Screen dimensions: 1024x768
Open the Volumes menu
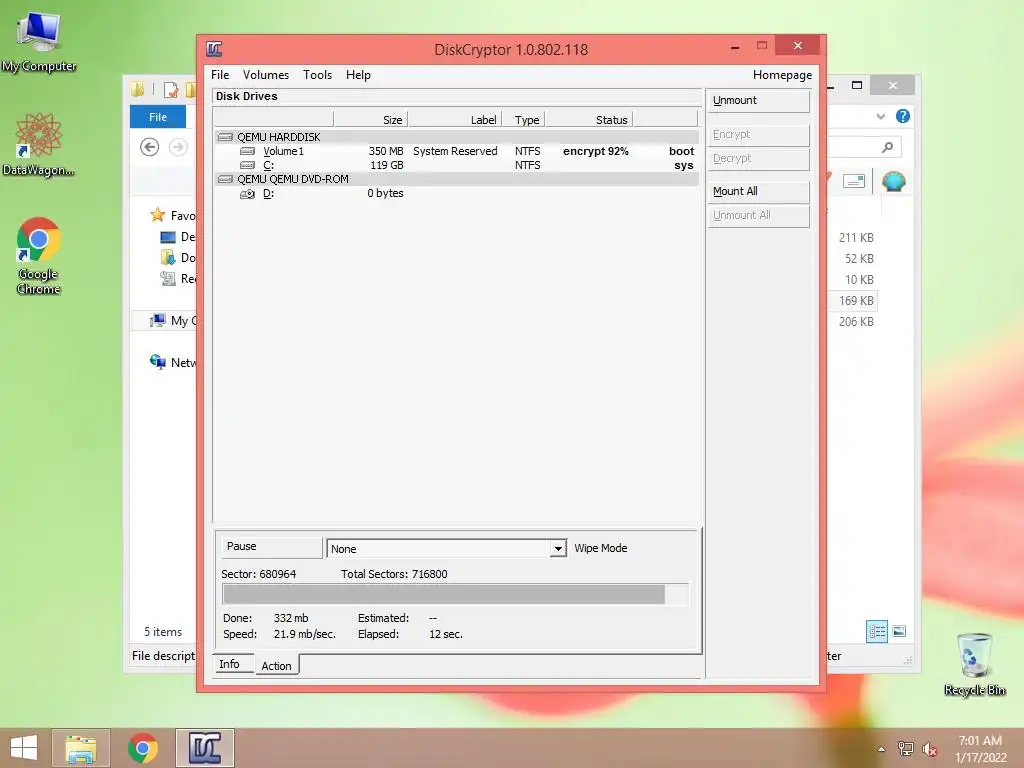point(266,75)
